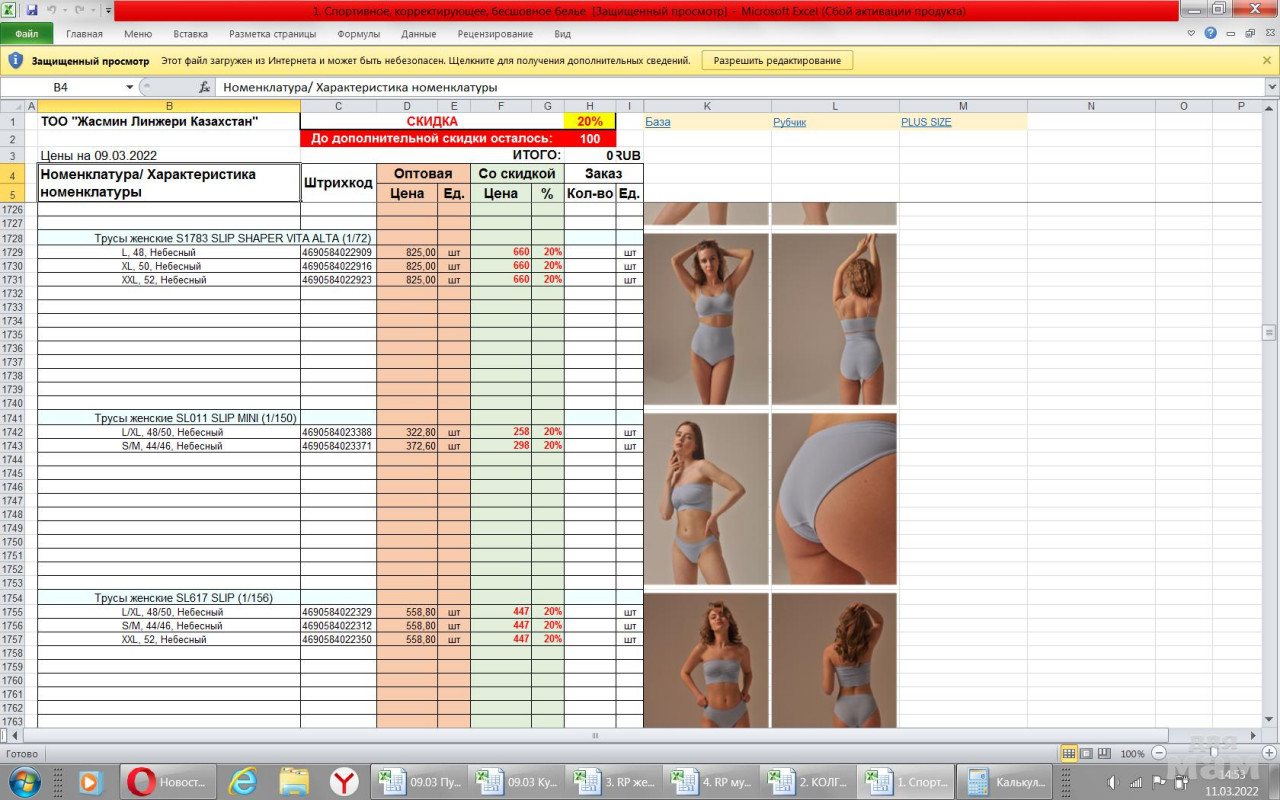Open Excel Help question mark icon
This screenshot has height=800, width=1280.
(1210, 33)
